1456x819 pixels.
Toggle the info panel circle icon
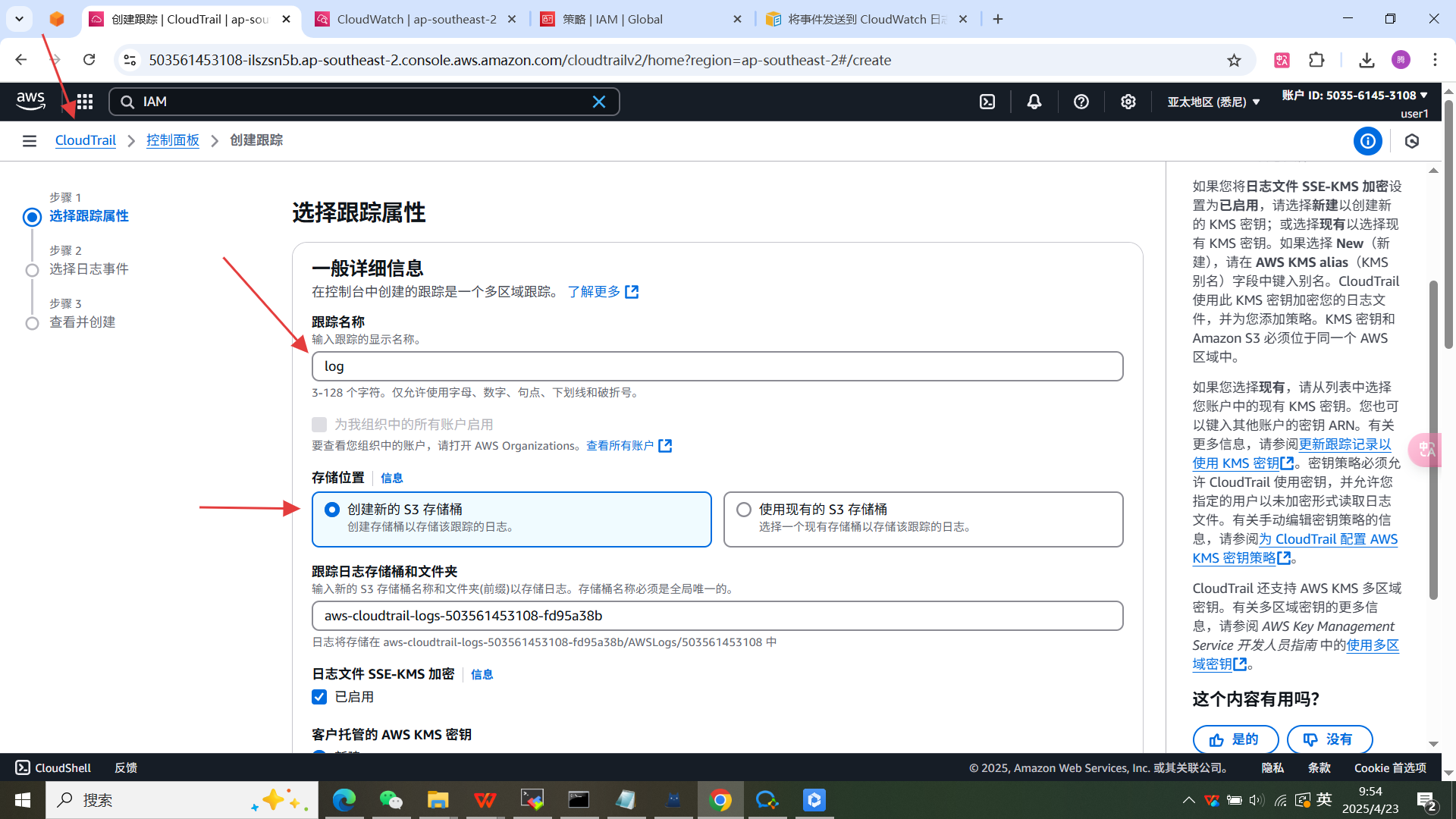tap(1367, 141)
